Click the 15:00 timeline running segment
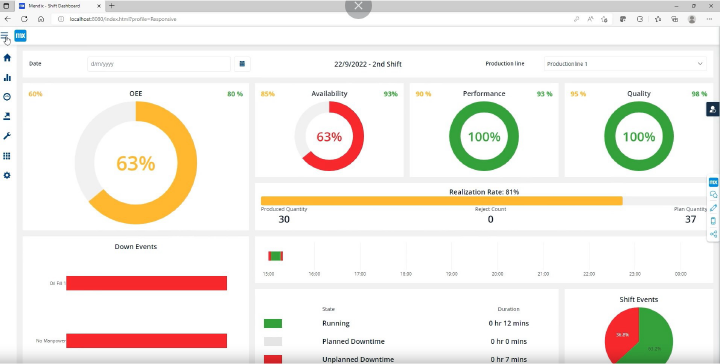Viewport: 720px width, 364px height. click(x=276, y=256)
